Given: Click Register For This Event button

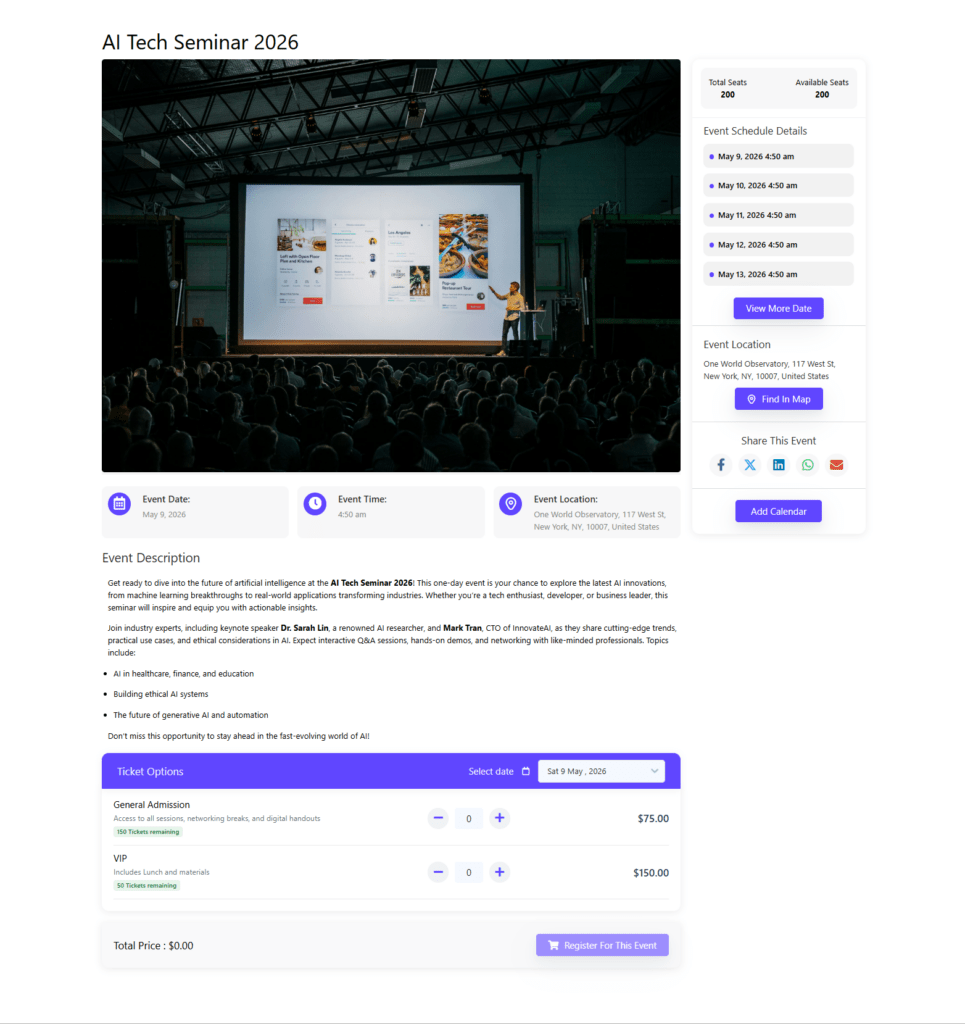Looking at the screenshot, I should pos(602,945).
